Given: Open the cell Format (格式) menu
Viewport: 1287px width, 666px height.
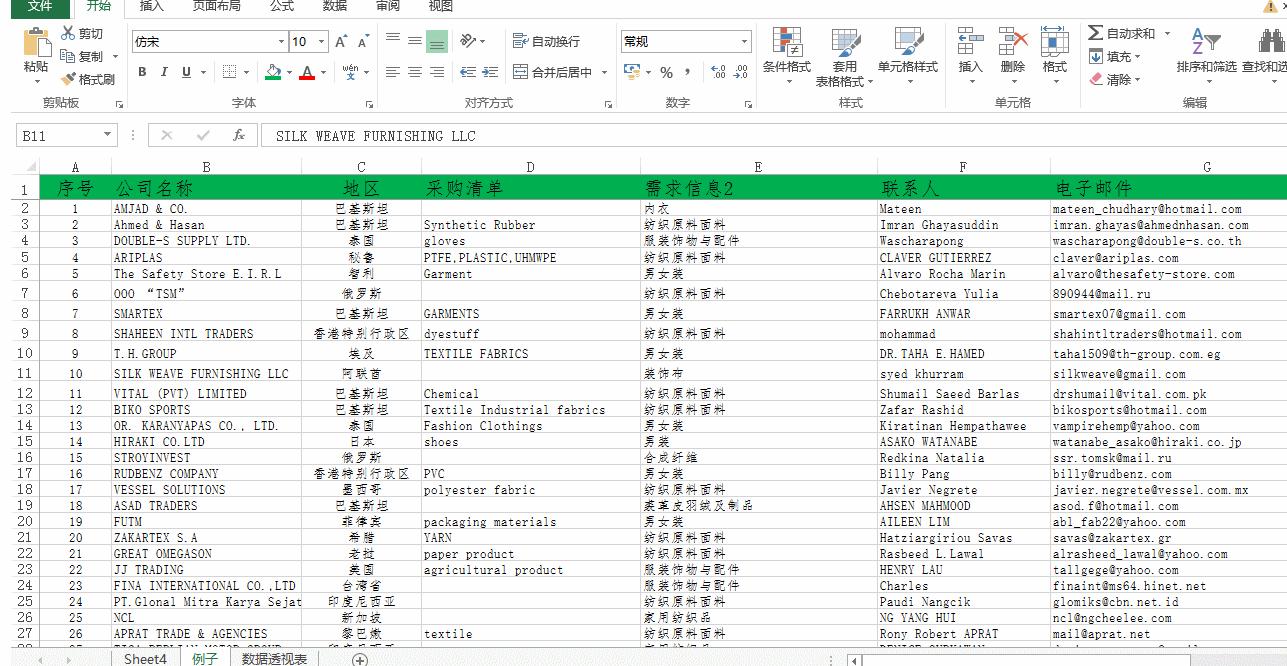Looking at the screenshot, I should [1055, 56].
